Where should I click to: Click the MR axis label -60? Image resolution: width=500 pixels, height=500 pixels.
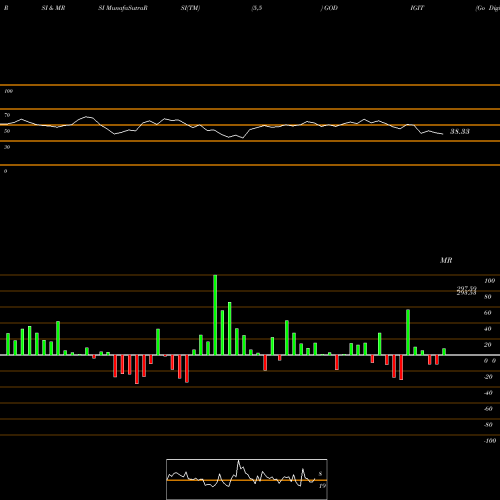tap(488, 409)
